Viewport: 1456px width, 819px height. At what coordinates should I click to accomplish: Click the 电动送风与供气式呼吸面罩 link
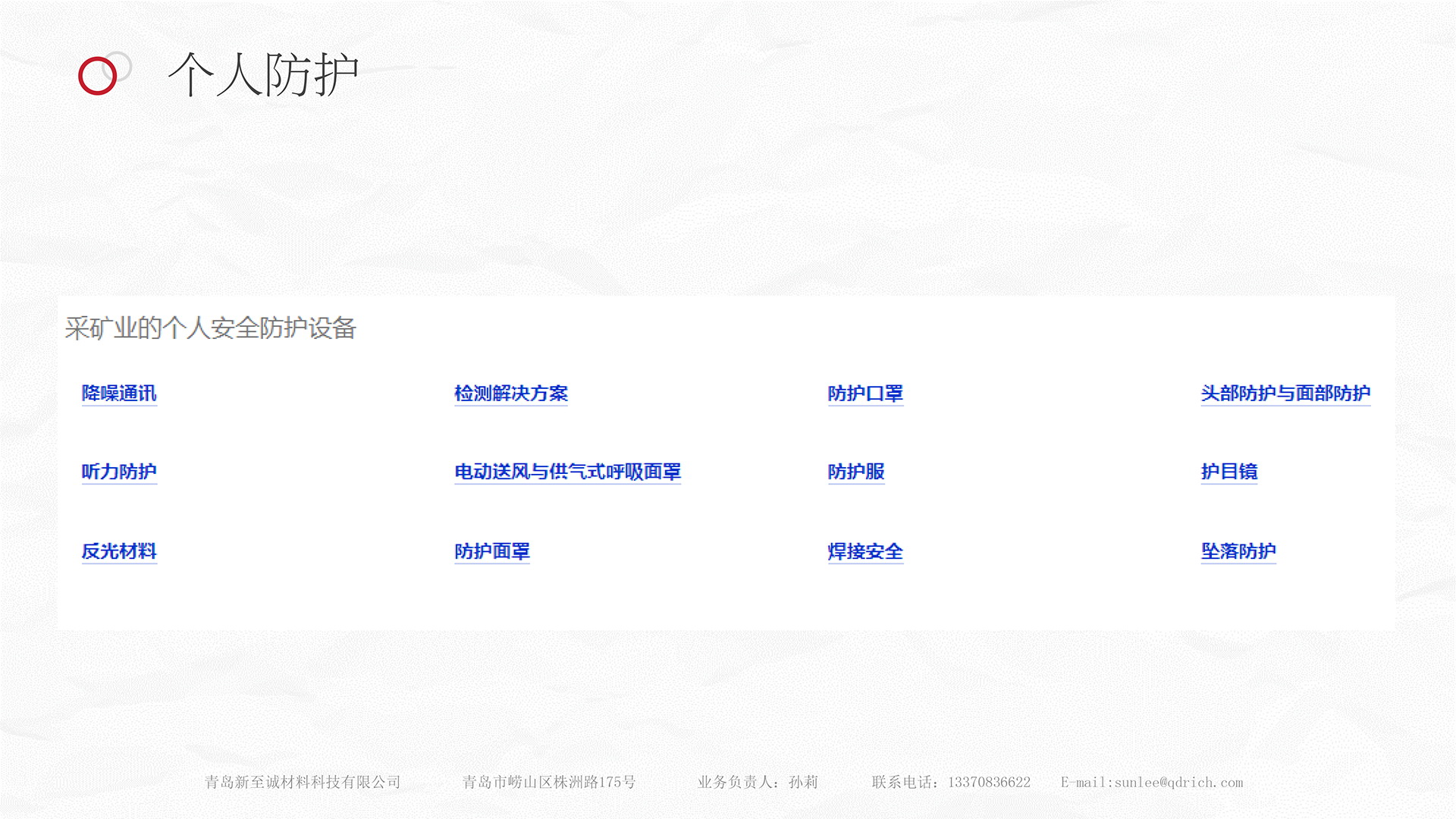(567, 472)
